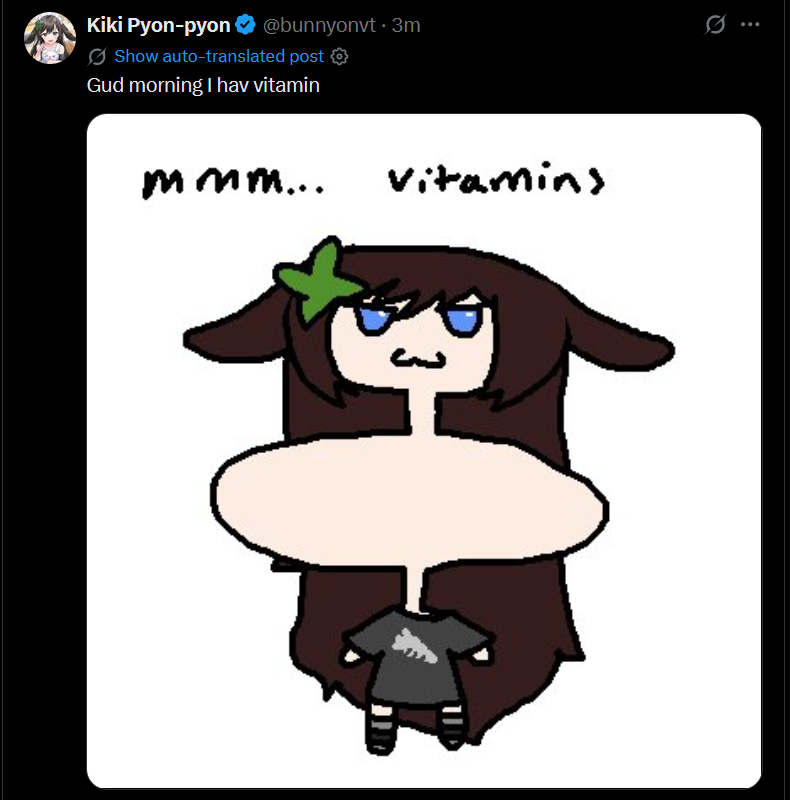Click the blue verified badge
This screenshot has width=790, height=800.
tap(245, 25)
